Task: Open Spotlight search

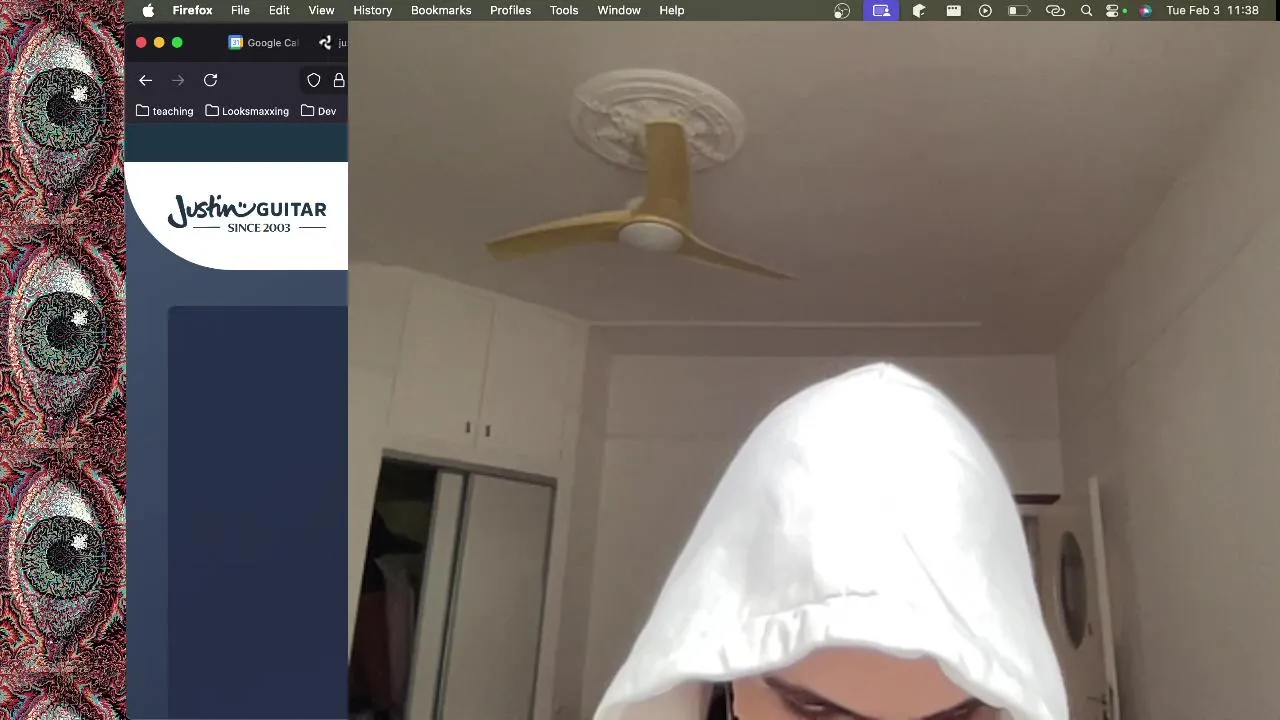Action: coord(1087,10)
